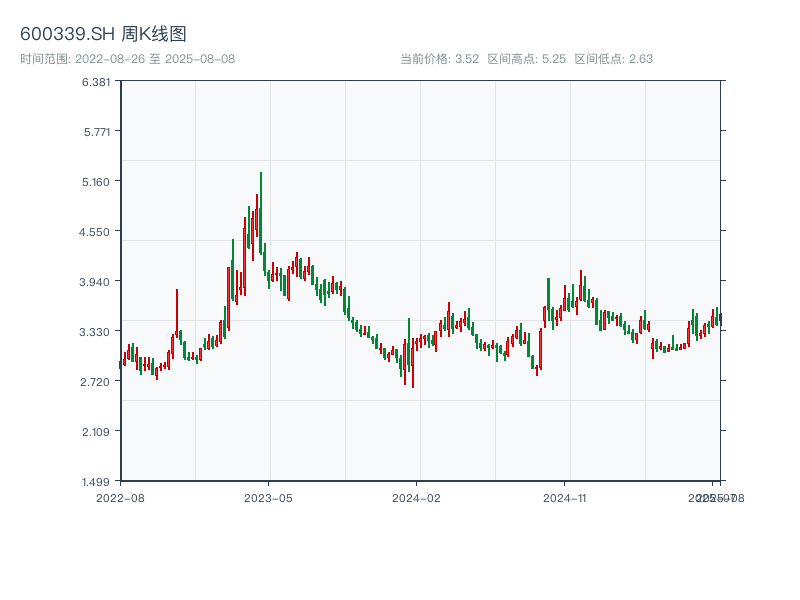
Task: Click the y-axis value 5.160
Action: 96,182
